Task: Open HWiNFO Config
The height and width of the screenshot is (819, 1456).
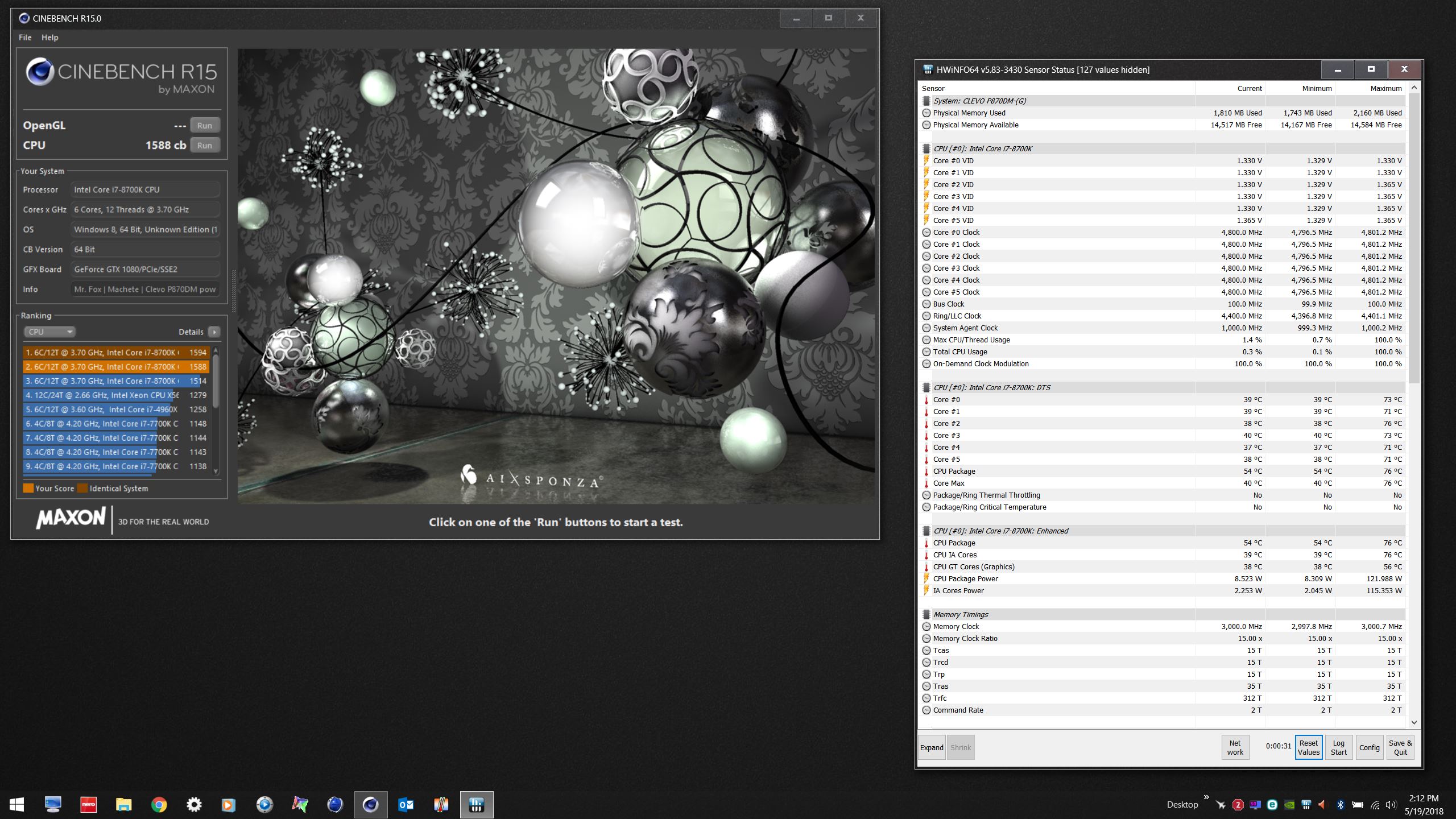Action: coord(1370,747)
